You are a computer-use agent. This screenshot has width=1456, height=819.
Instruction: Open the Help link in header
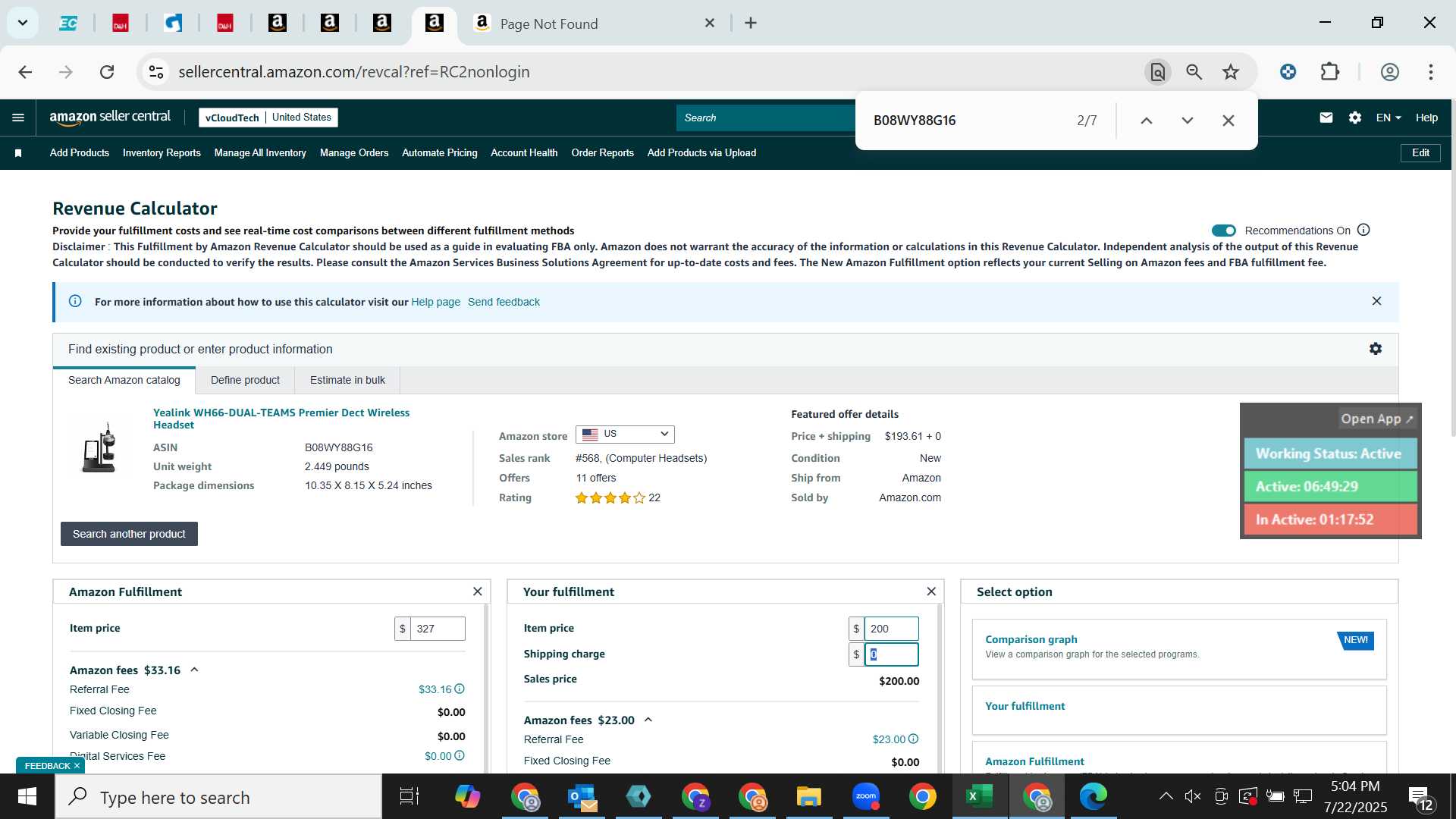[x=1426, y=118]
